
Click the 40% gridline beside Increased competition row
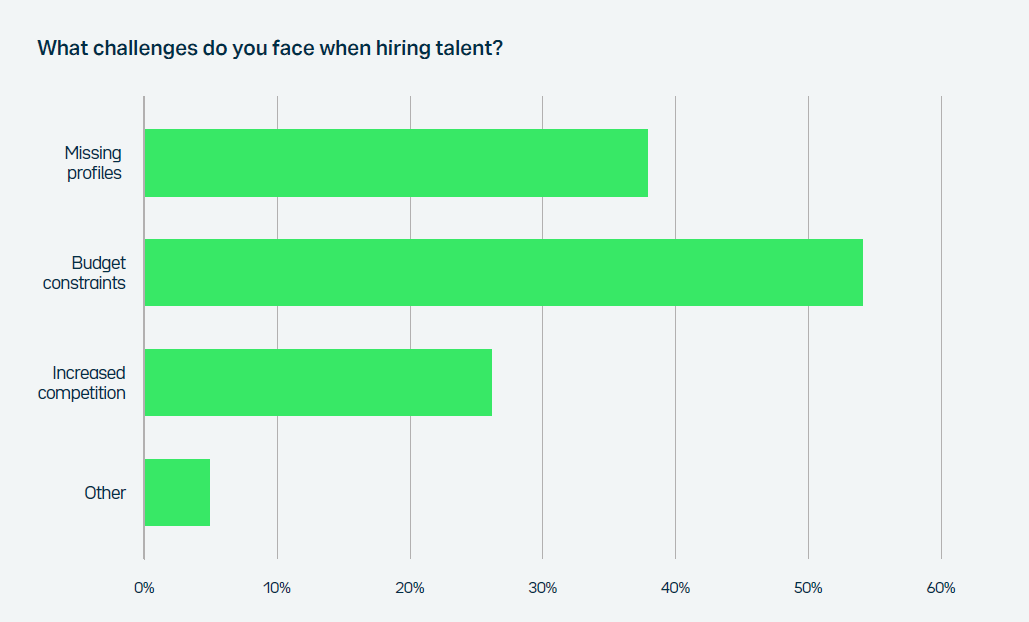tap(675, 382)
